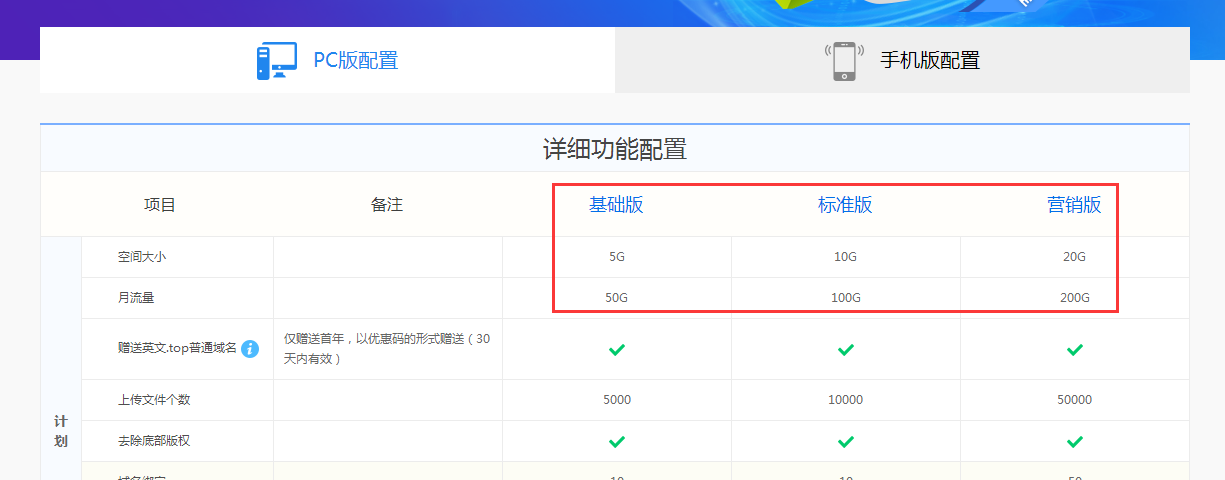
Task: Open the 标准版 plan link
Action: [x=845, y=205]
